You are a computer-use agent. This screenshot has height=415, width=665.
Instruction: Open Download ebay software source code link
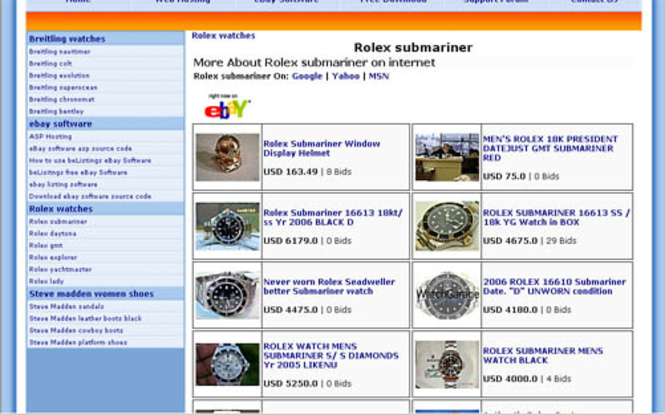[x=90, y=196]
